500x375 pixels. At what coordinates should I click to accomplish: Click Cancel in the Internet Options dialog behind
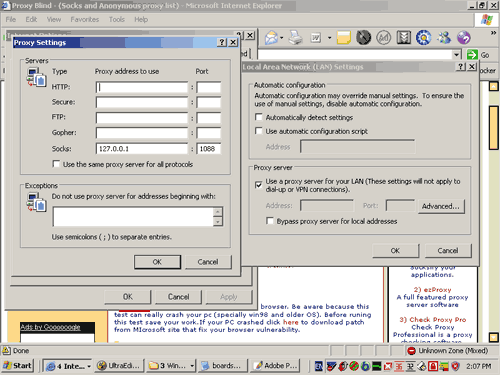point(178,297)
